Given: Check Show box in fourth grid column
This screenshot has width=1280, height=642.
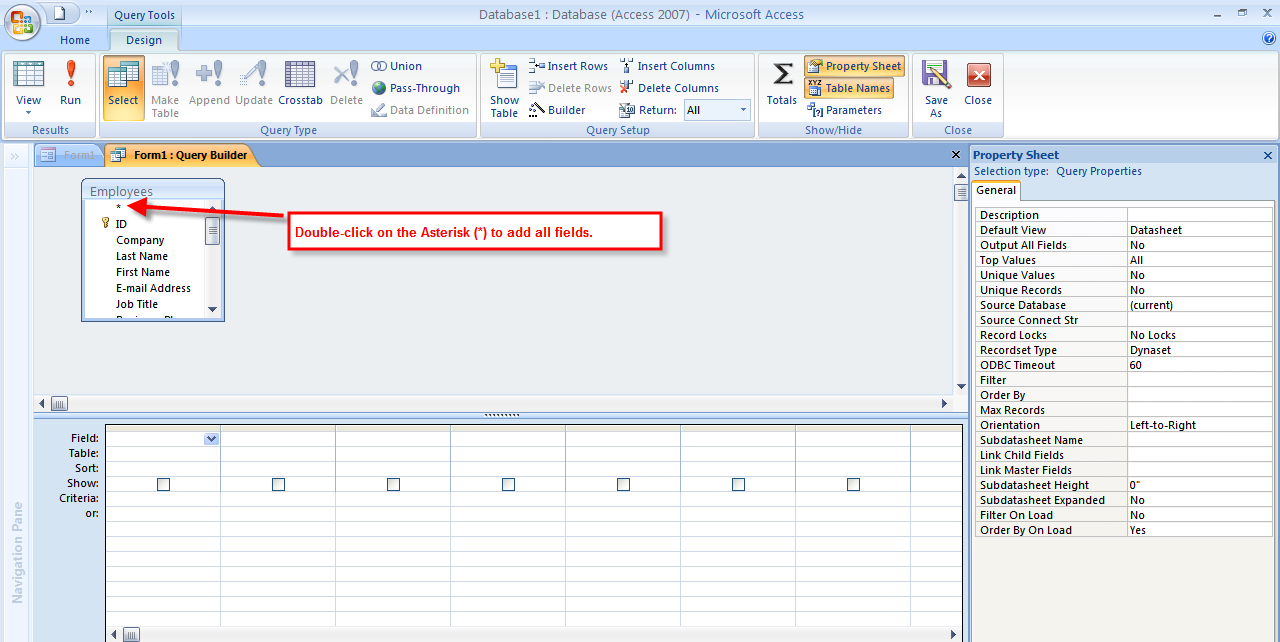Looking at the screenshot, I should pyautogui.click(x=508, y=484).
